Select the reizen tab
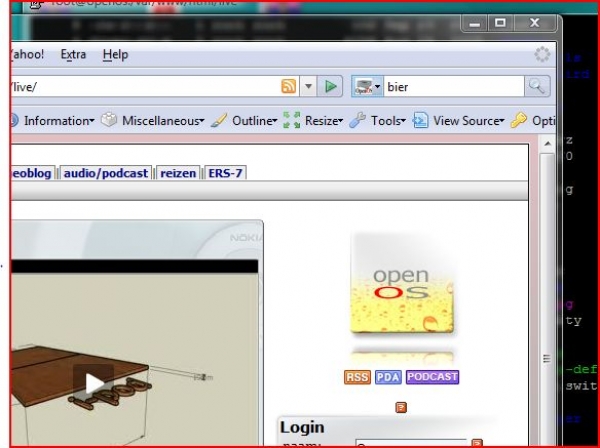Viewport: 600px width, 448px height. tap(177, 173)
